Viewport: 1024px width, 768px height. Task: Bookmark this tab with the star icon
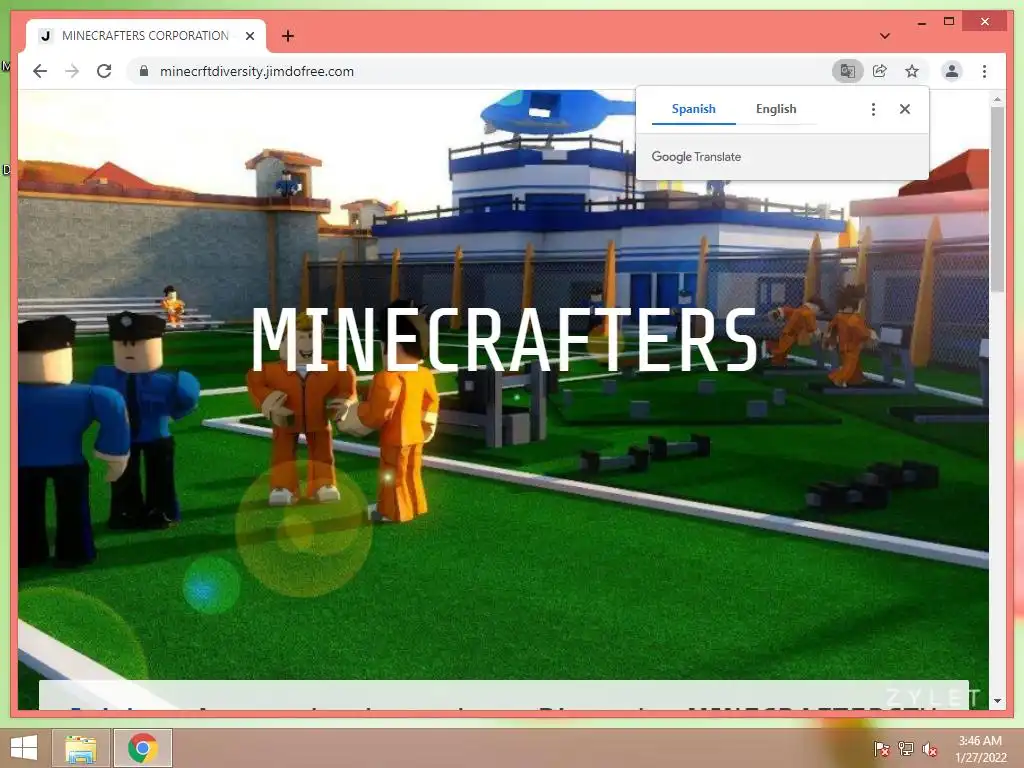pyautogui.click(x=912, y=71)
